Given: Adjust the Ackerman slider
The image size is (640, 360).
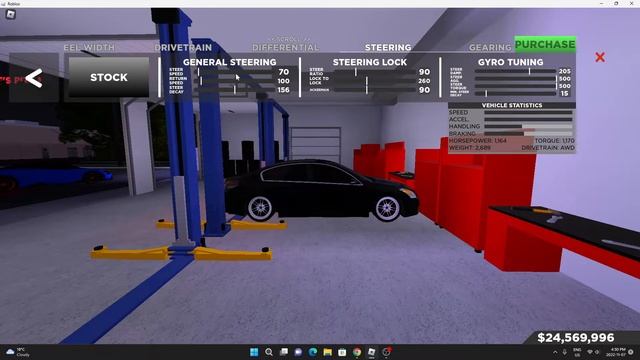Looking at the screenshot, I should 374,90.
